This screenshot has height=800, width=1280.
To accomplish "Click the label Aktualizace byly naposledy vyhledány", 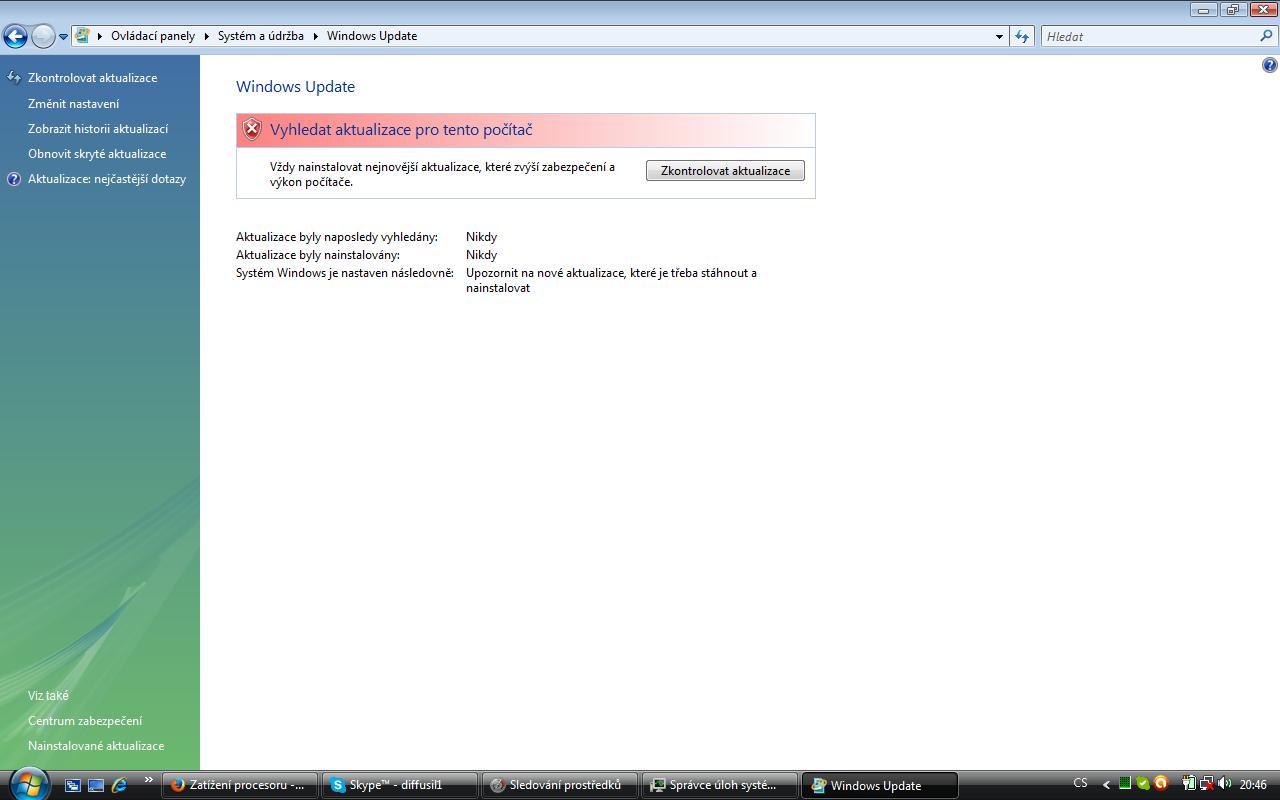I will (x=337, y=237).
